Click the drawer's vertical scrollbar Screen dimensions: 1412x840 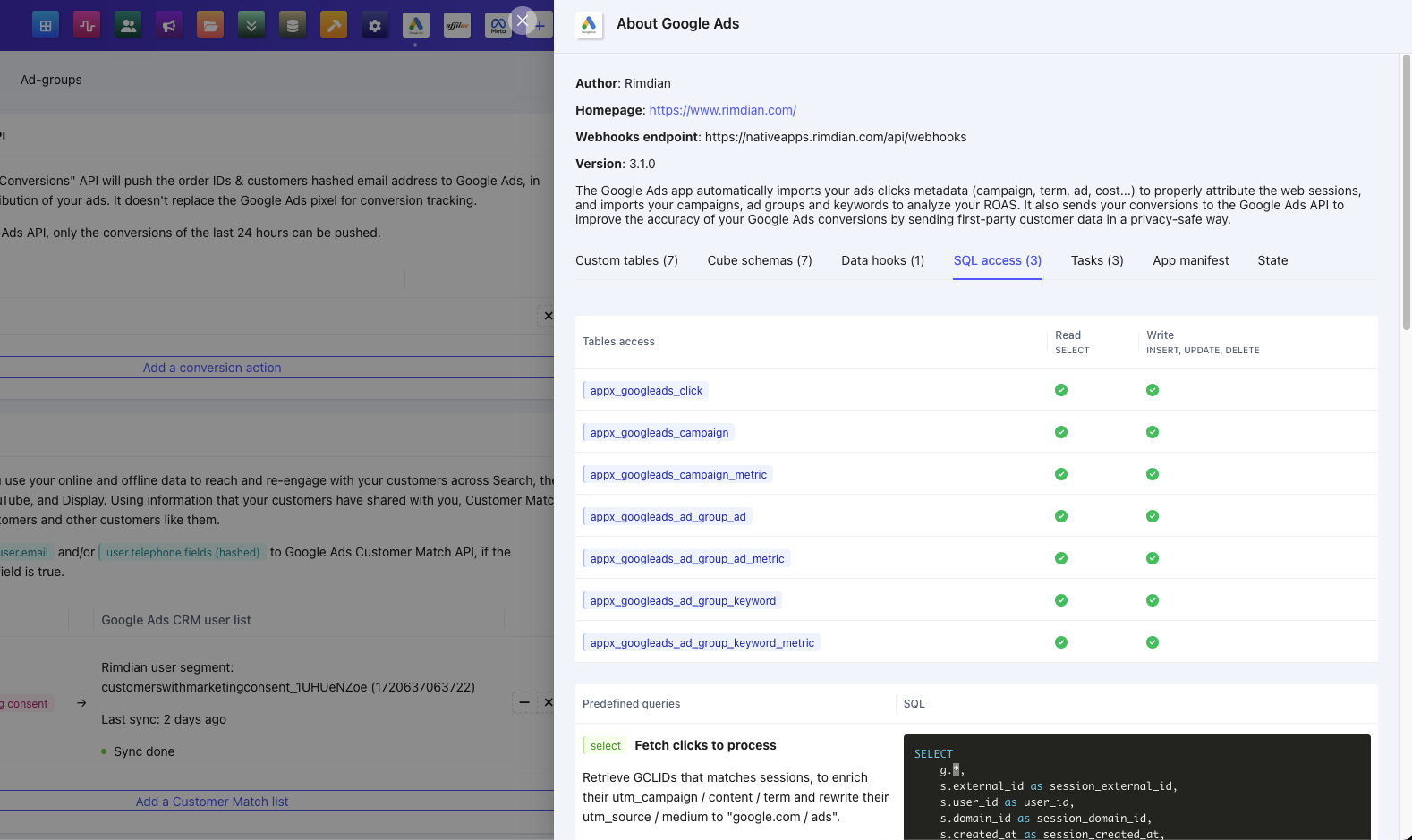(1406, 192)
